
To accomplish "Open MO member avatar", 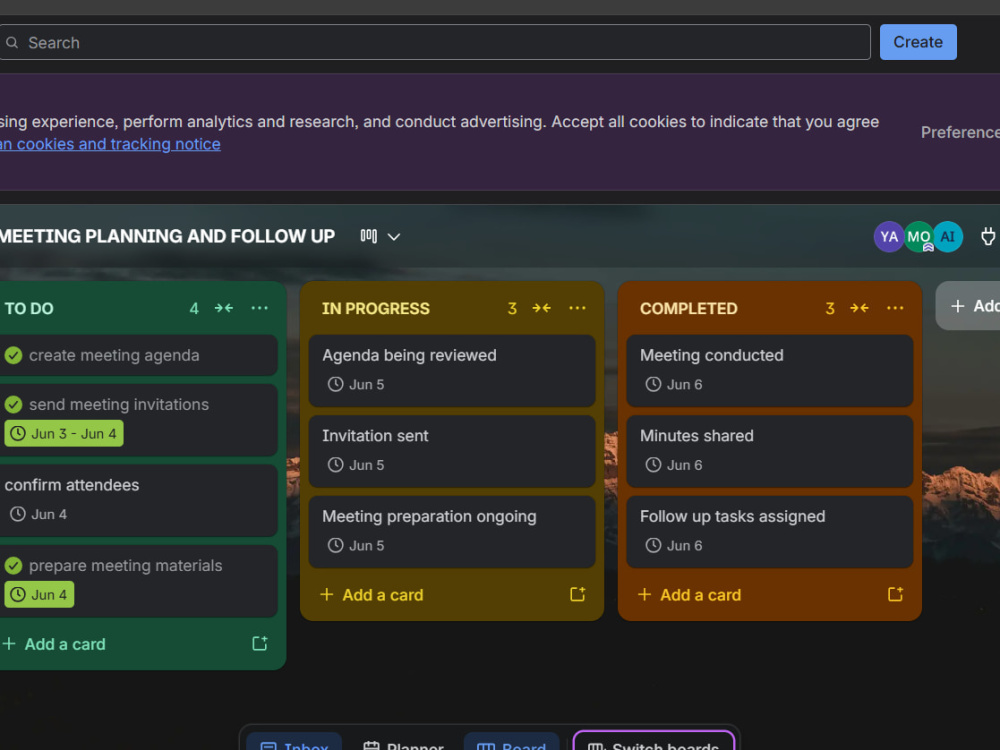I will [918, 237].
